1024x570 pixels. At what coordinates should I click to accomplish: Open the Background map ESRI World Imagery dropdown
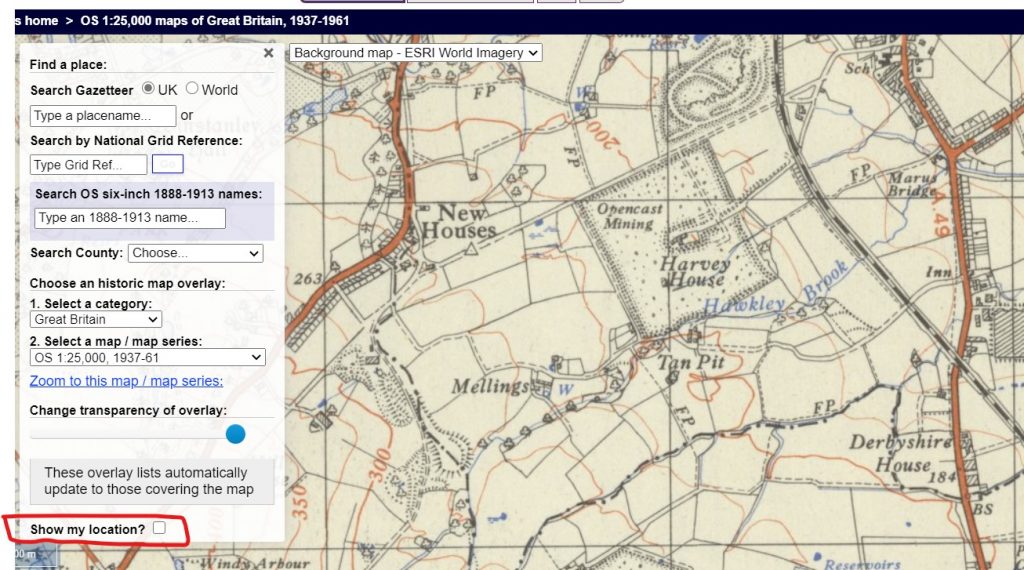[416, 53]
